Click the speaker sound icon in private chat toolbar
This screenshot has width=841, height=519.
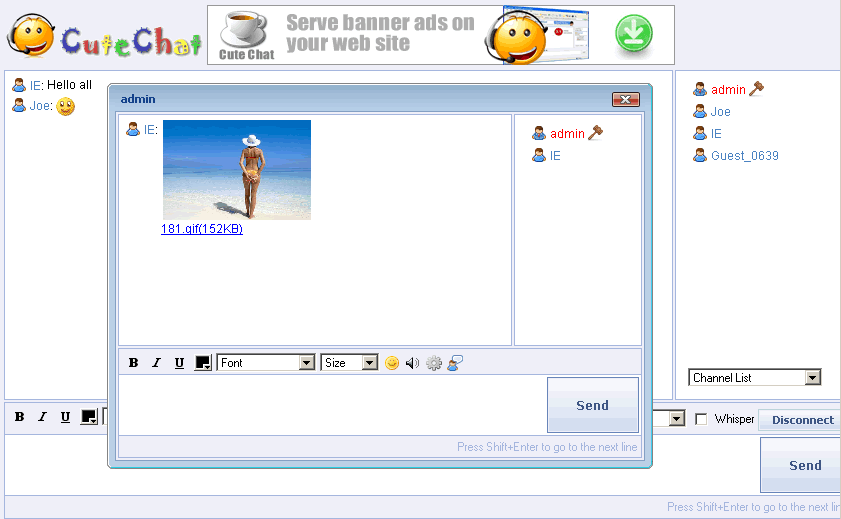(x=412, y=363)
